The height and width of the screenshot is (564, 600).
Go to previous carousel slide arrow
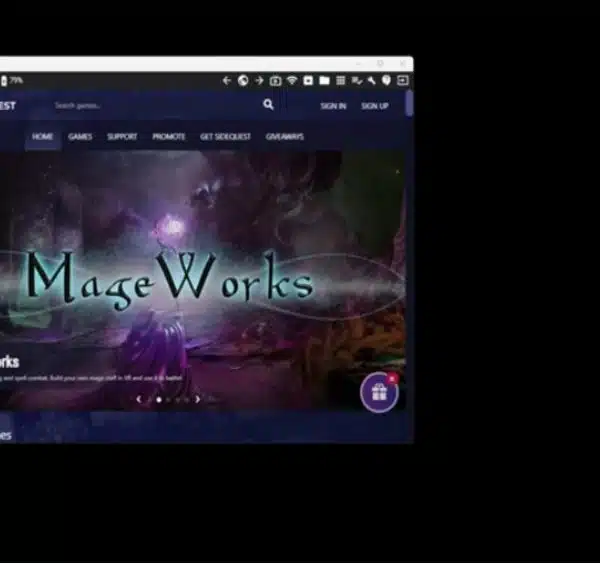tap(139, 399)
